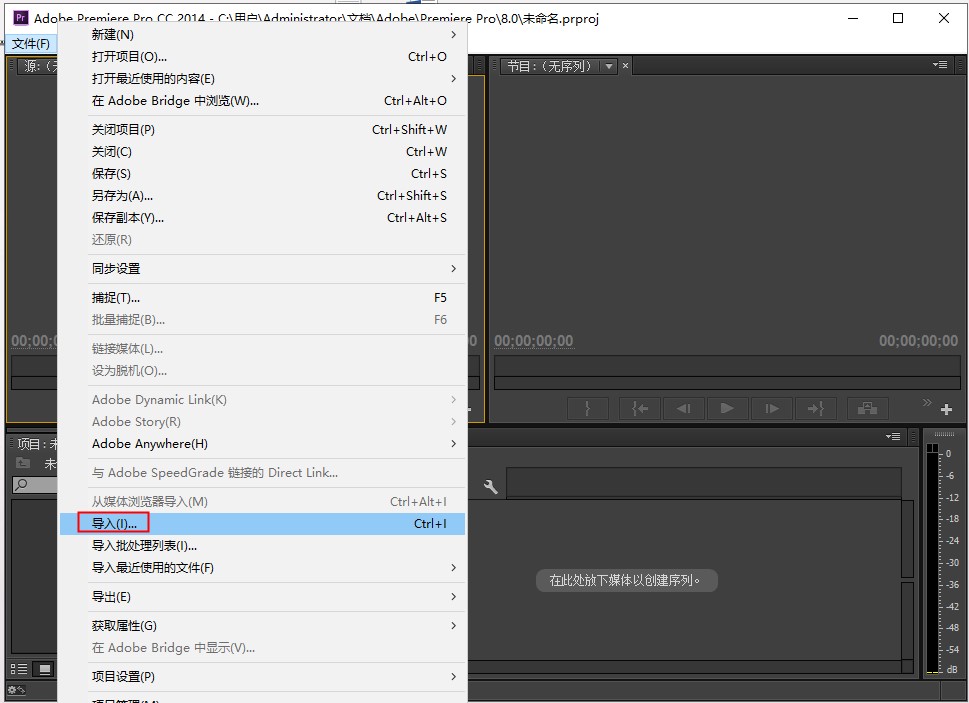Close the Premiere Pro window

point(944,18)
